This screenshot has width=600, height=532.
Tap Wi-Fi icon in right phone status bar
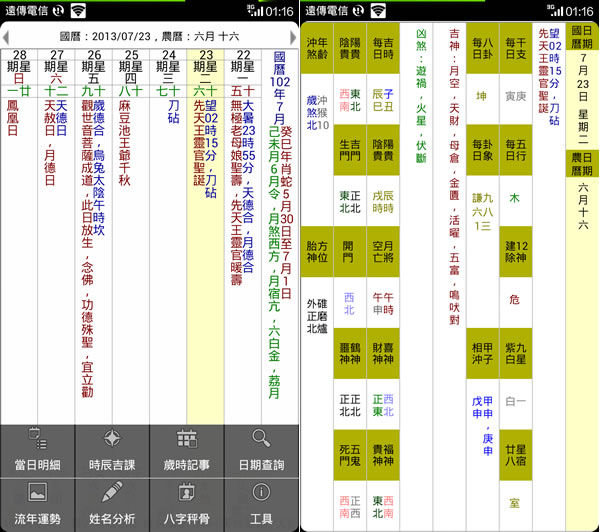pos(378,11)
